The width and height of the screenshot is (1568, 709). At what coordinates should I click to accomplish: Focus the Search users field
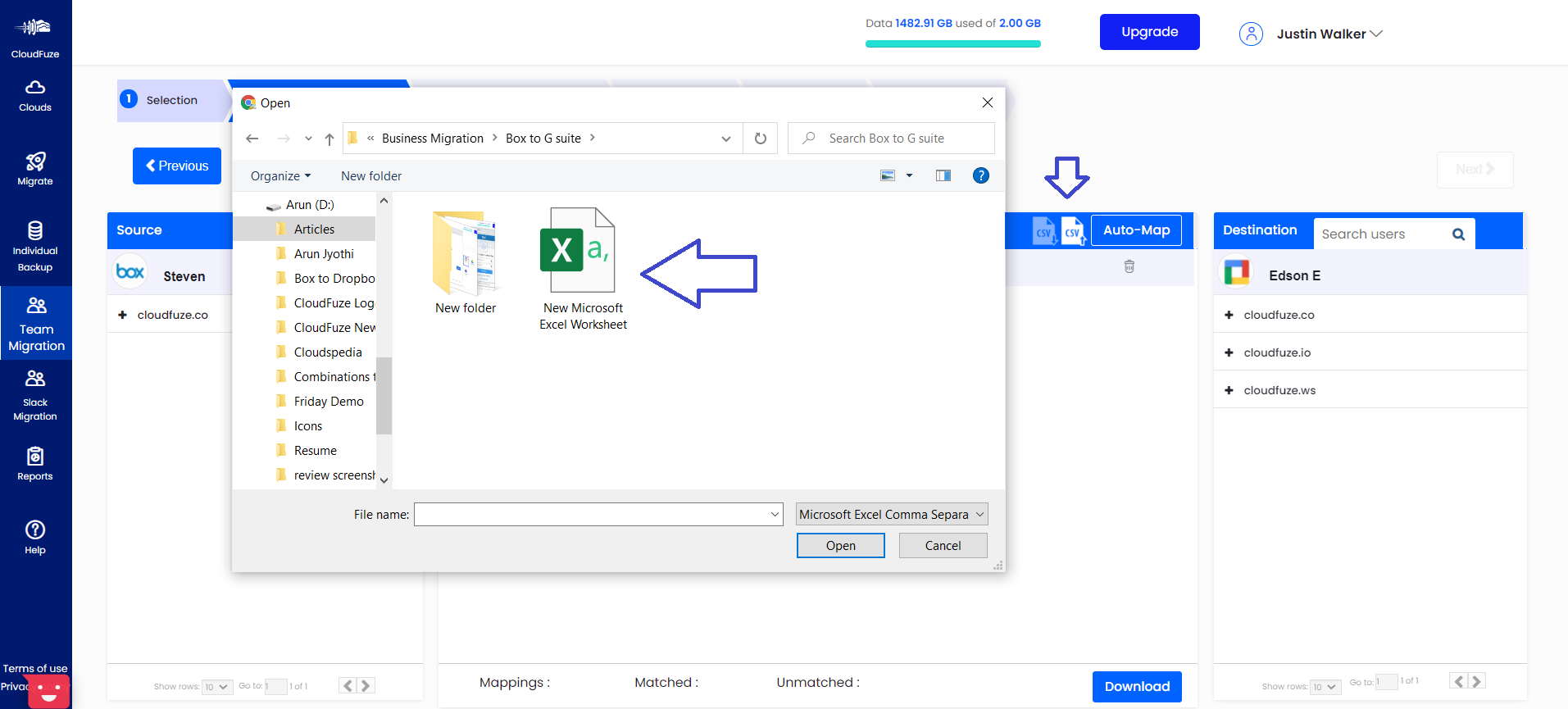(x=1381, y=234)
